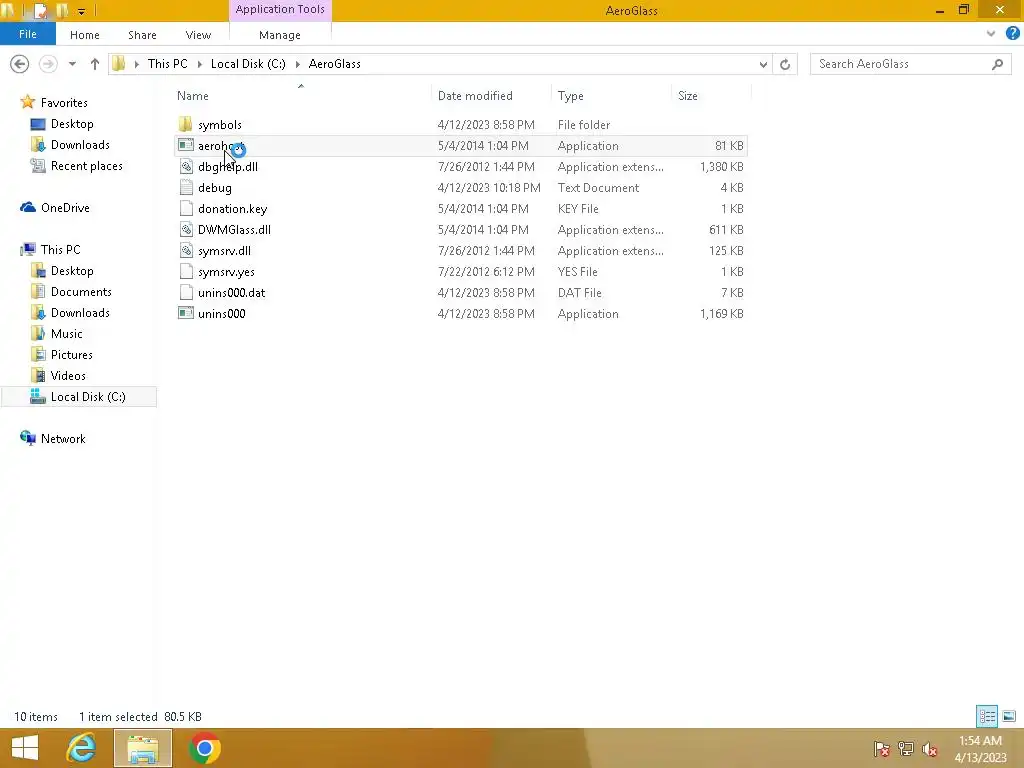Open Downloads under Favorites
Viewport: 1024px width, 768px height.
coord(80,144)
